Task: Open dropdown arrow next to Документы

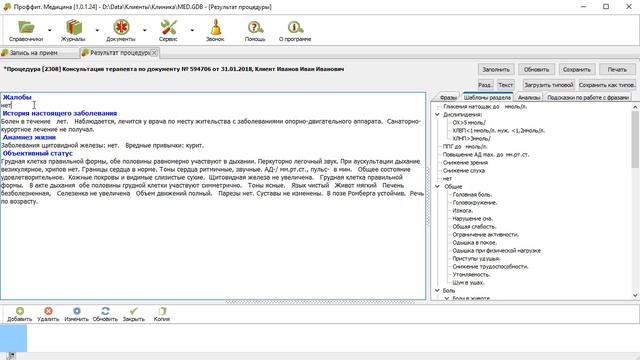Action: (x=144, y=30)
